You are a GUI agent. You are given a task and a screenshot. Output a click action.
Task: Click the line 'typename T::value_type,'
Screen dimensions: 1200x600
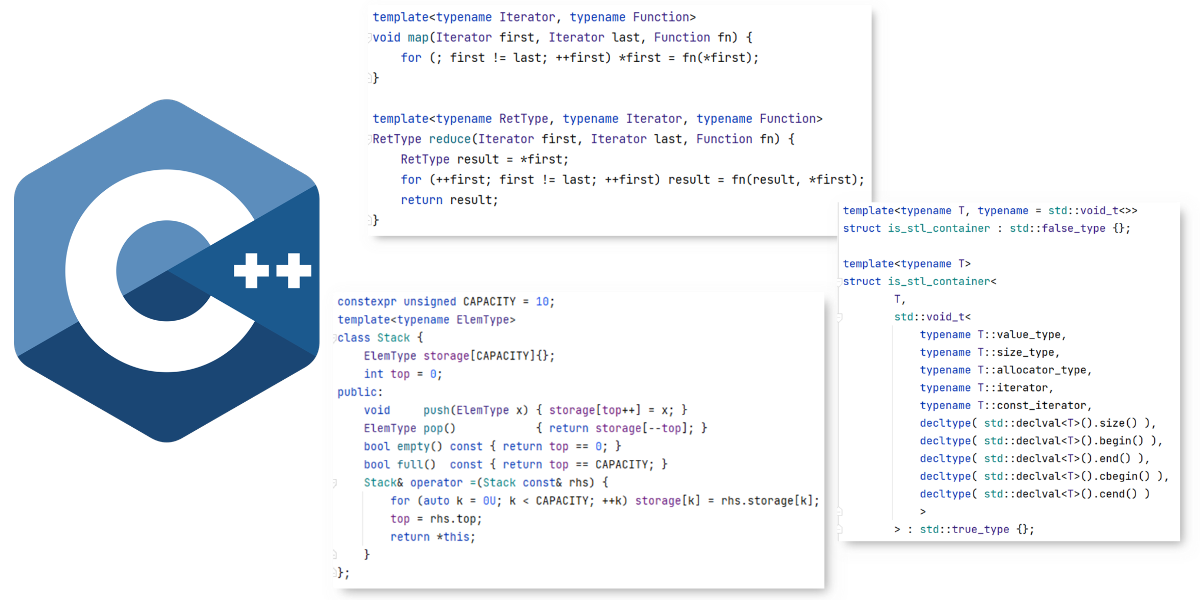coord(993,335)
